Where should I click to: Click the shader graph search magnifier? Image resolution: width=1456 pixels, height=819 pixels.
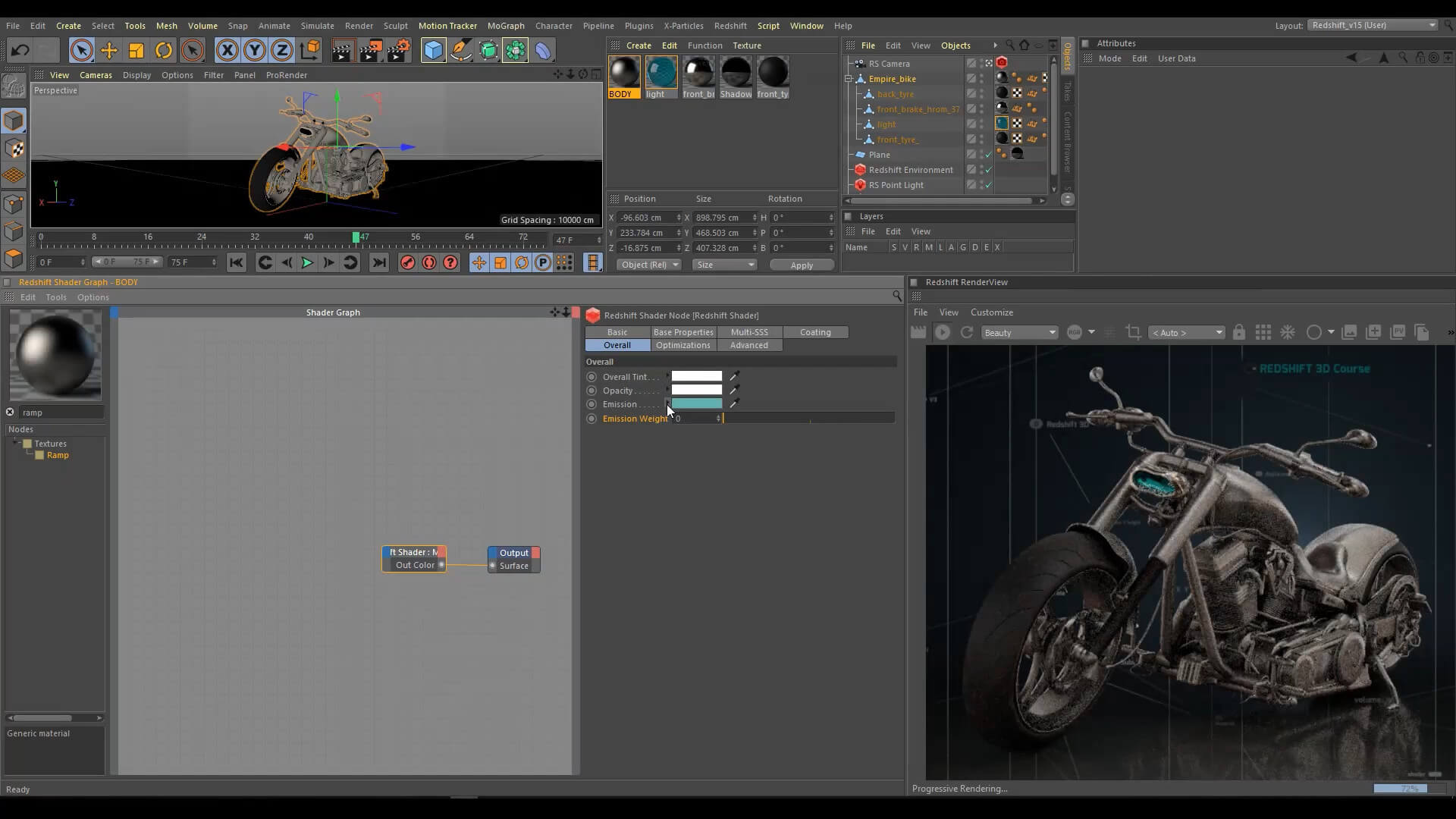click(x=897, y=297)
